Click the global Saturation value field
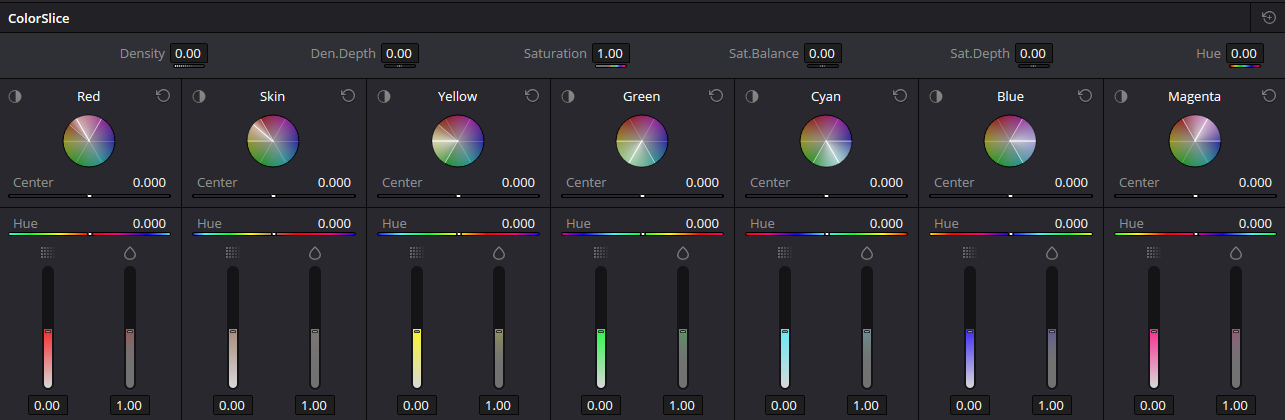This screenshot has width=1285, height=420. [x=609, y=53]
